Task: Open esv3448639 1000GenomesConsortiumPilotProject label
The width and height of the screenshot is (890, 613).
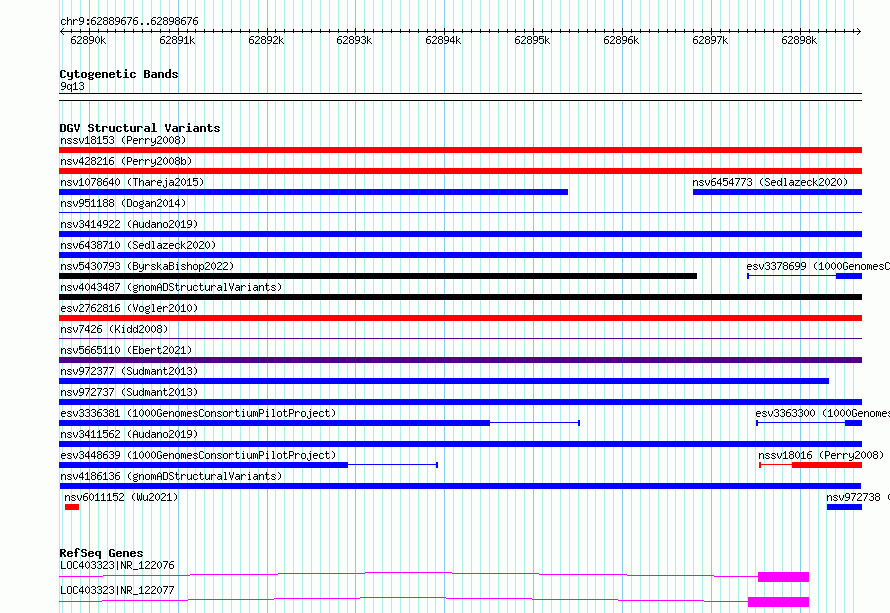Action: coord(198,455)
